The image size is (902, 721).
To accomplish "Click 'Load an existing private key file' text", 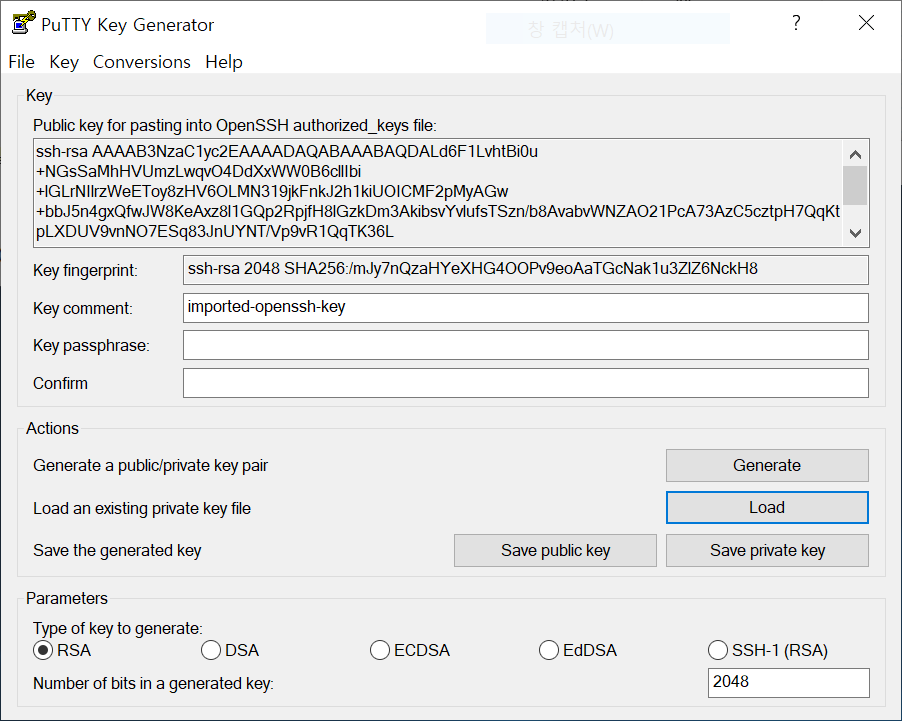I will point(142,509).
